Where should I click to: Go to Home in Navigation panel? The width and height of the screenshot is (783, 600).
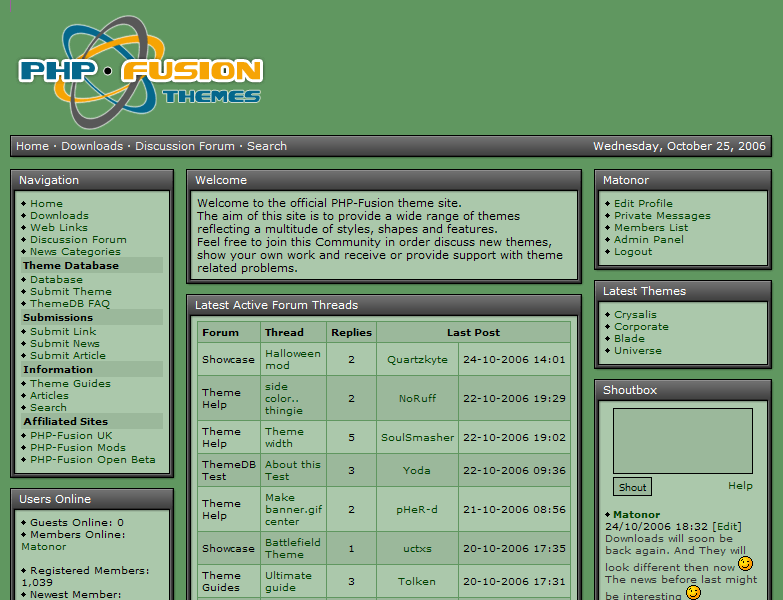(46, 204)
